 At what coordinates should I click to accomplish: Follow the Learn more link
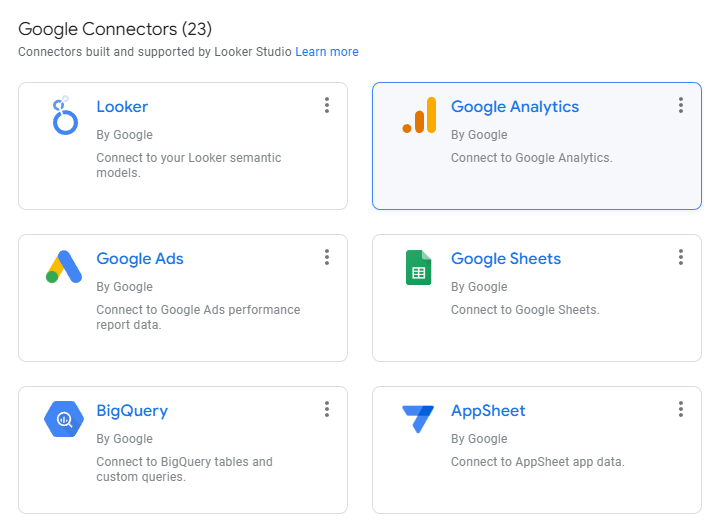coord(327,52)
